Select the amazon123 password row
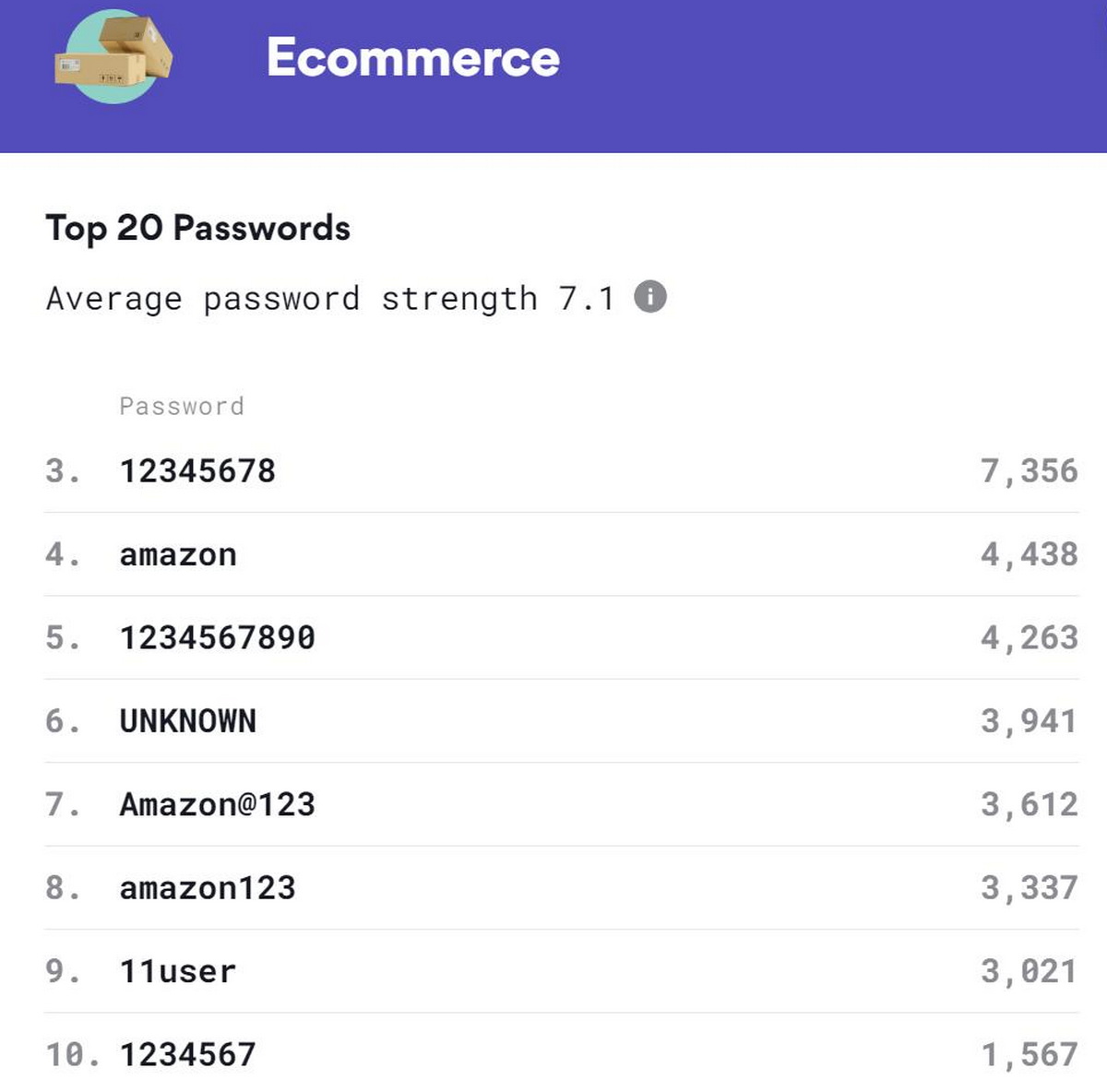The height and width of the screenshot is (1092, 1107). coord(208,888)
